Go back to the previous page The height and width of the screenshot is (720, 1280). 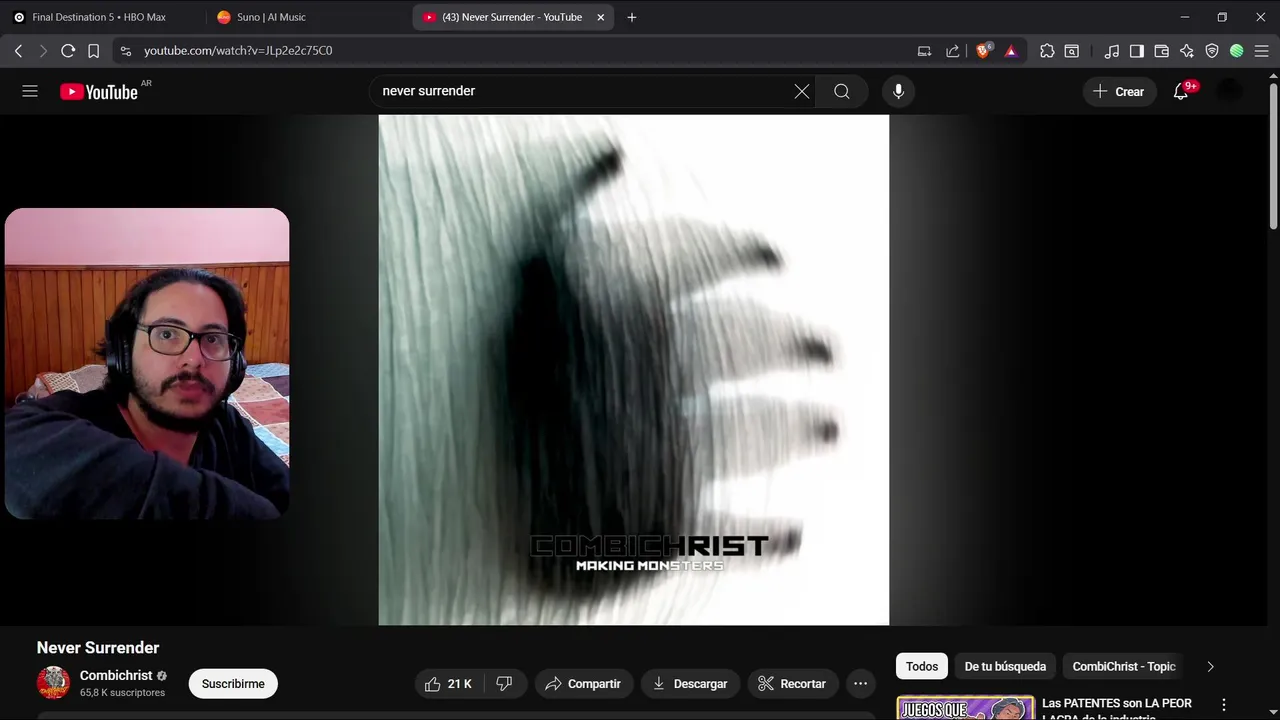(18, 50)
